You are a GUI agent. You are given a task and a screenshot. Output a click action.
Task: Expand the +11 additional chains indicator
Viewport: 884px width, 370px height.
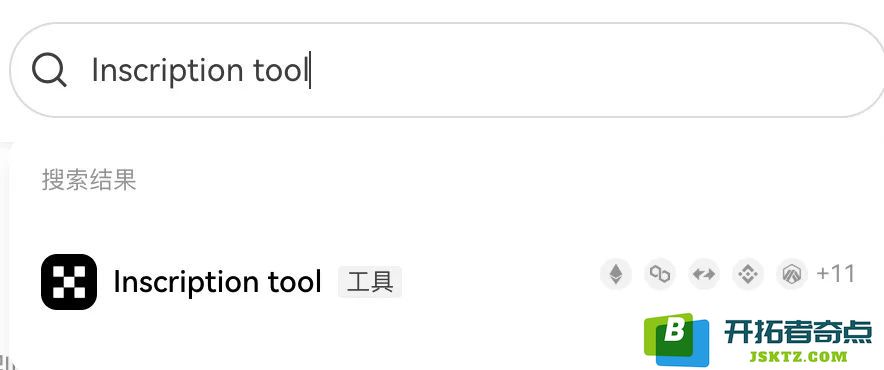(836, 274)
